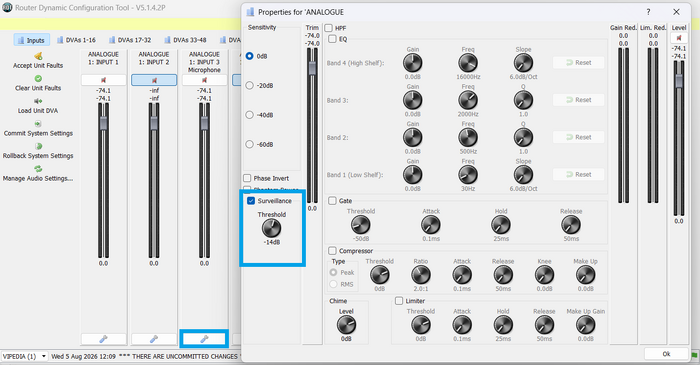Open Load Unit DVA
Viewport: 700px width, 365px height.
(38, 105)
